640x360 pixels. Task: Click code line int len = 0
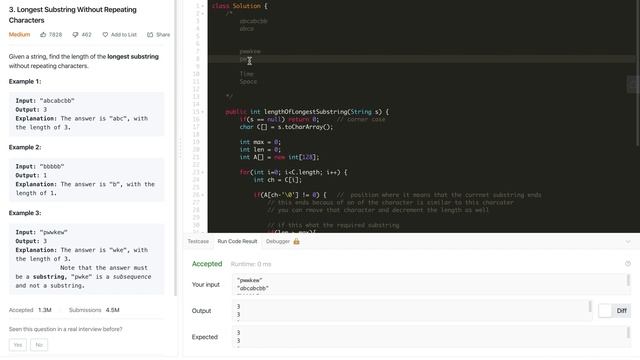(260, 149)
